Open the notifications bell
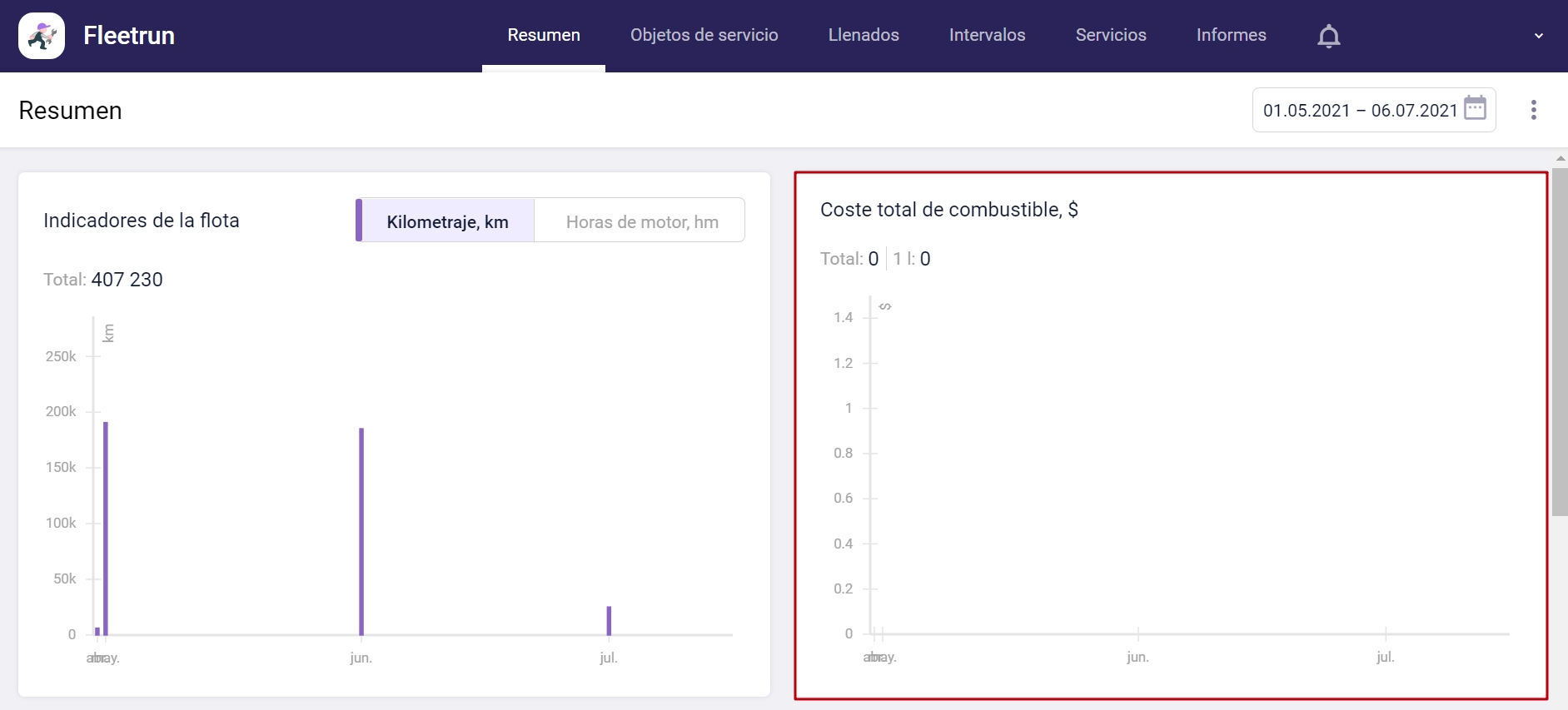Screen dimensions: 1568x710 pyautogui.click(x=1328, y=36)
